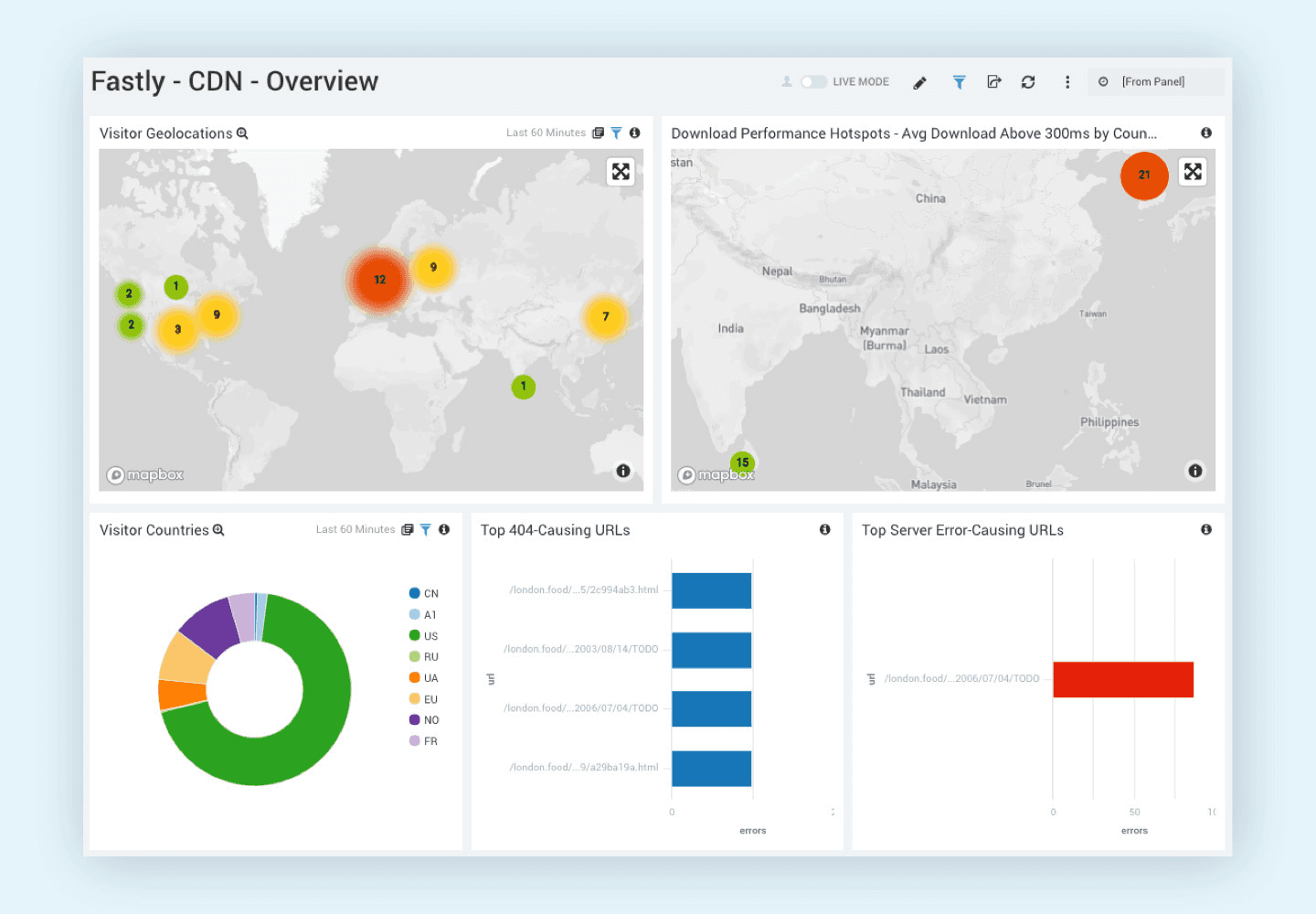Viewport: 1316px width, 914px height.
Task: Select the green 1 cluster over North America
Action: [175, 287]
